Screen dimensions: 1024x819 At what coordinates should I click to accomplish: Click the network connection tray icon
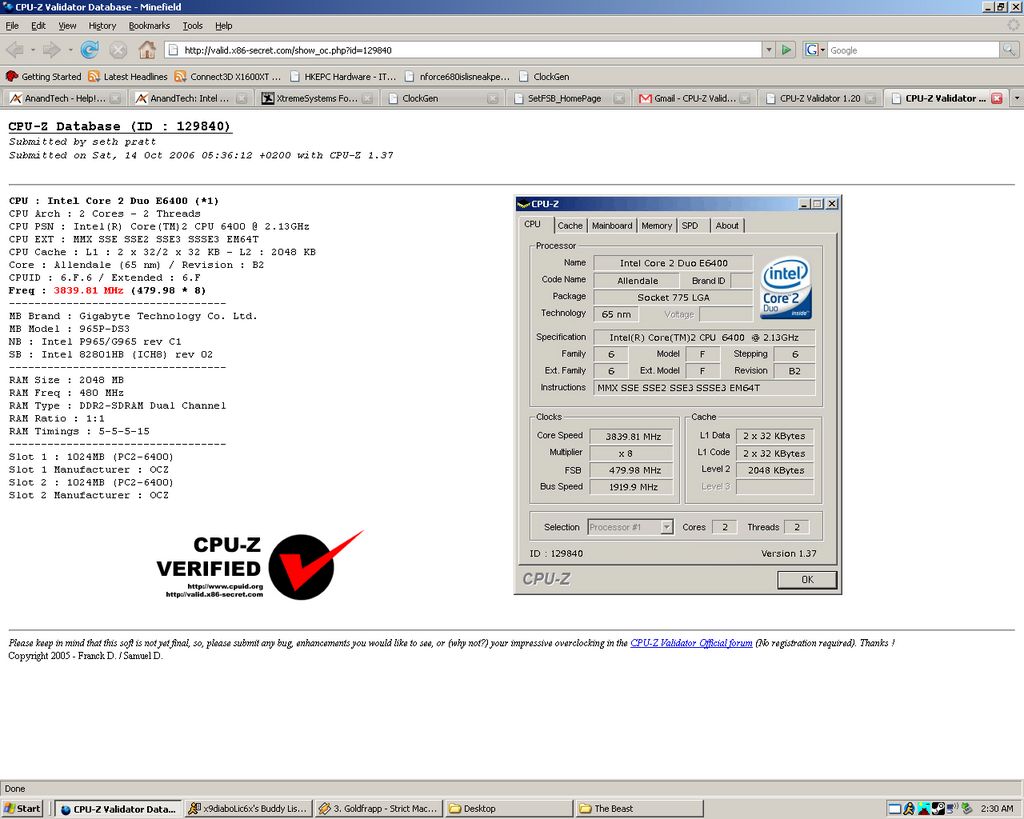tap(952, 809)
